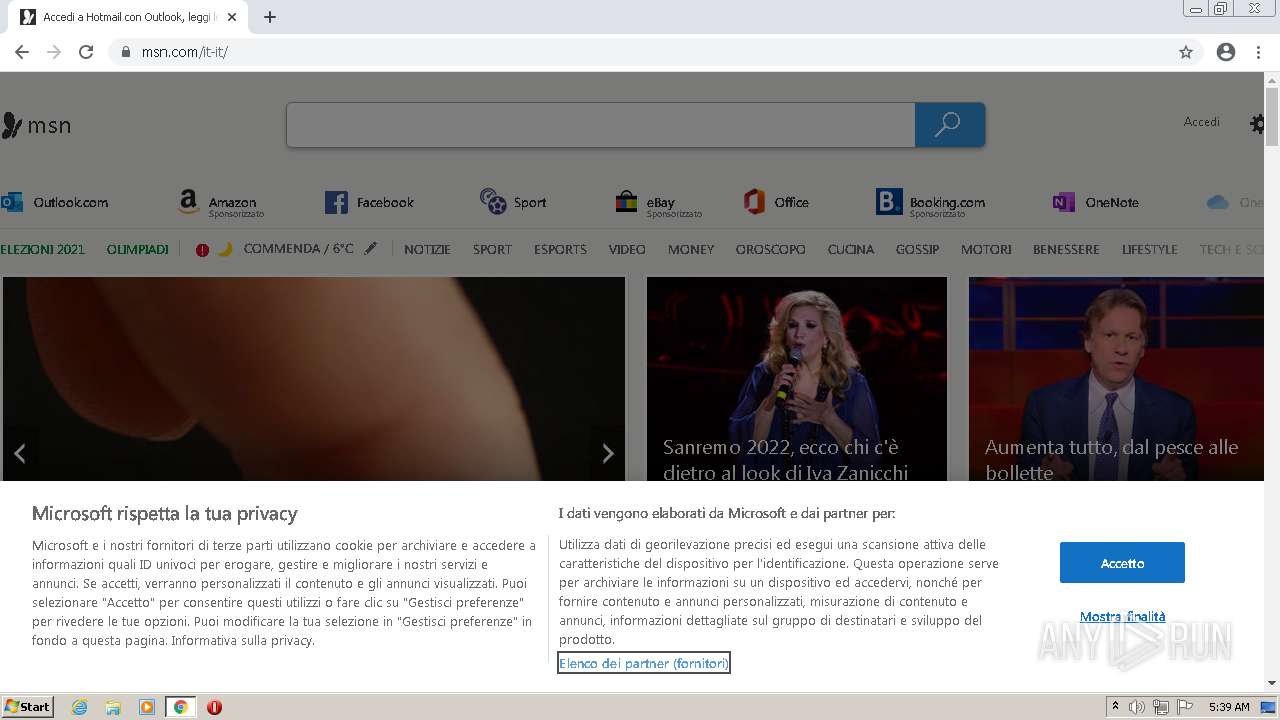Show previous carousel slide
The image size is (1280, 720).
[20, 453]
